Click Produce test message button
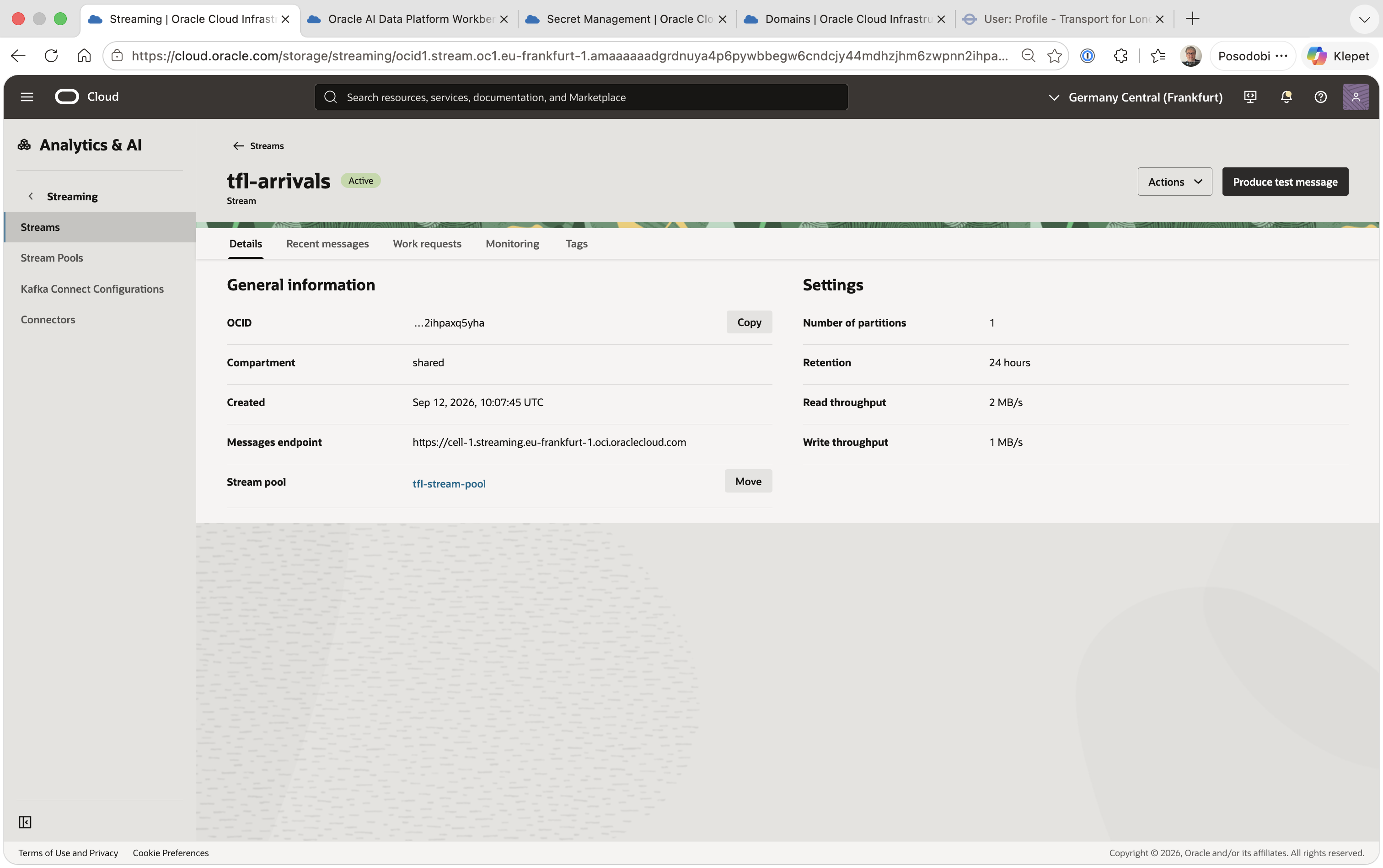The image size is (1383, 868). point(1285,182)
